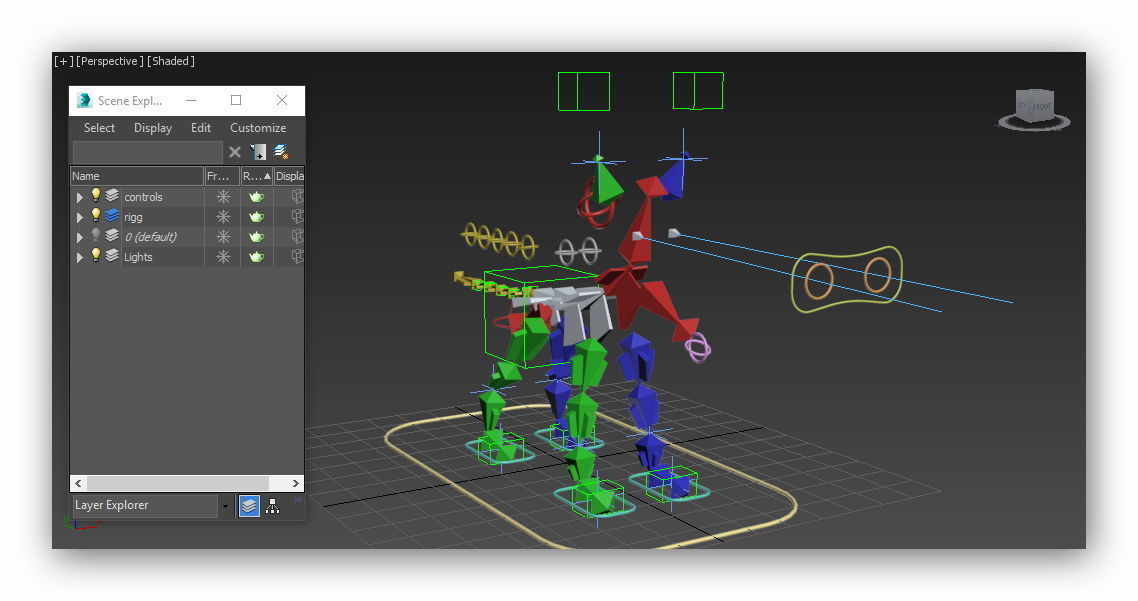Toggle freeze snowflake for the Lights layer
Screen dimensions: 1138x601
click(223, 257)
